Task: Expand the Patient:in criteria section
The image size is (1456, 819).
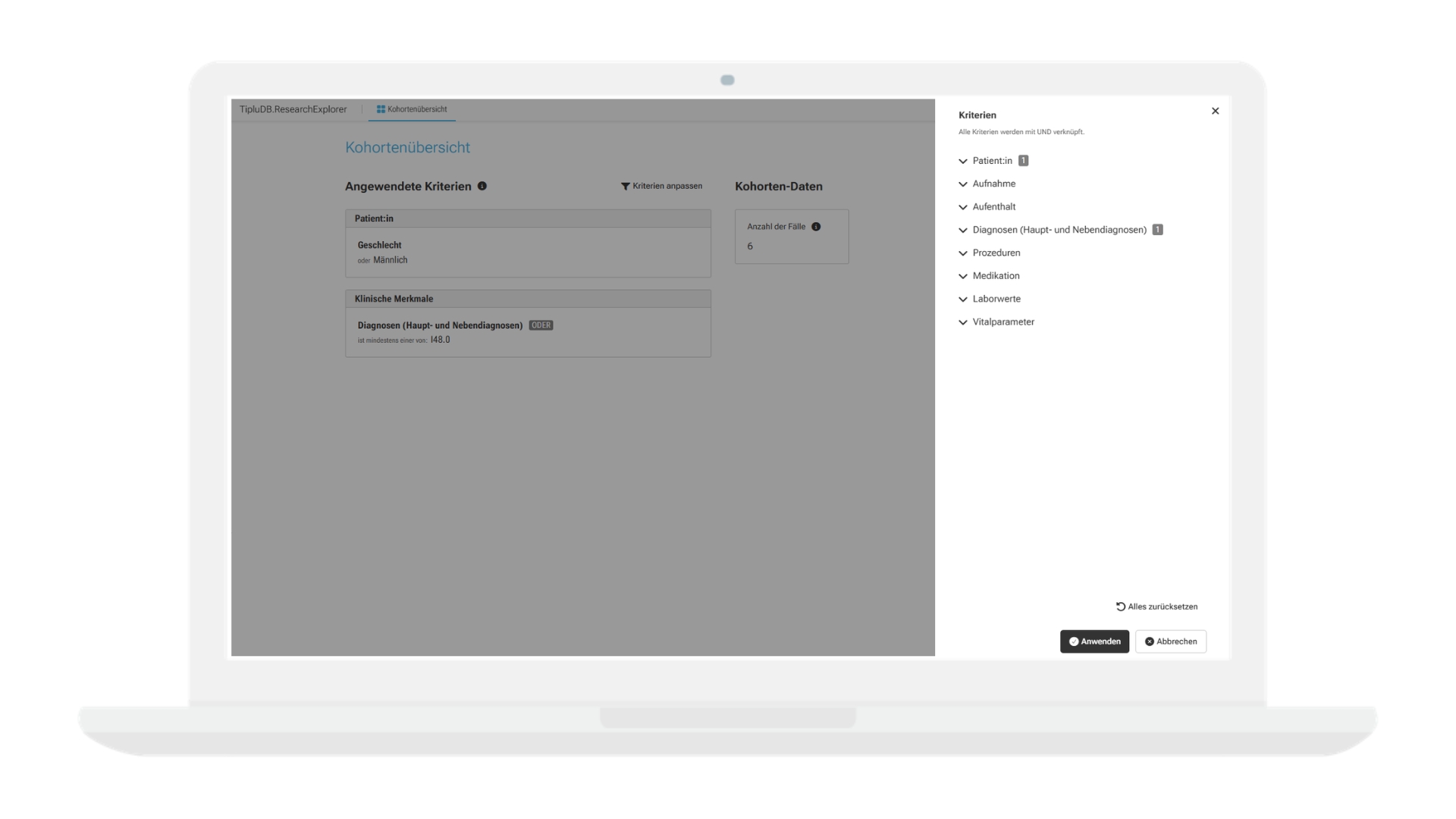Action: click(993, 161)
